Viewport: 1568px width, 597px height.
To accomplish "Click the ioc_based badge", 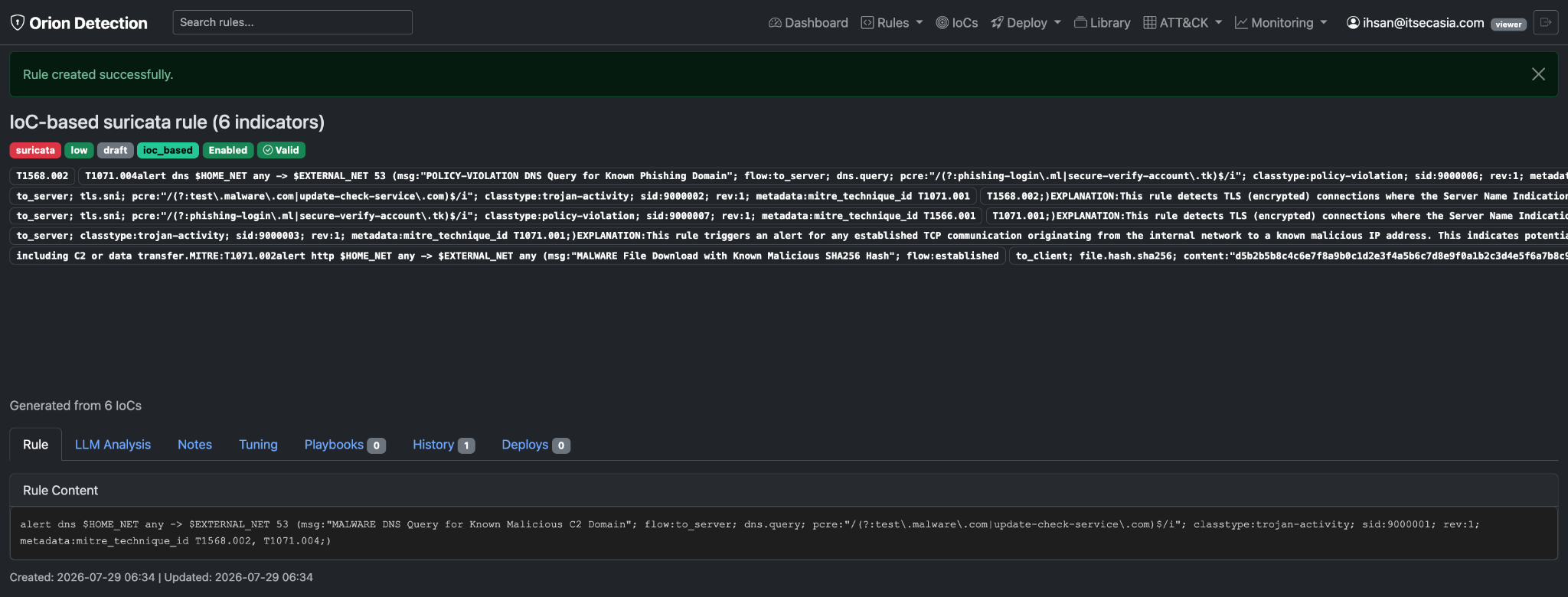I will point(168,150).
